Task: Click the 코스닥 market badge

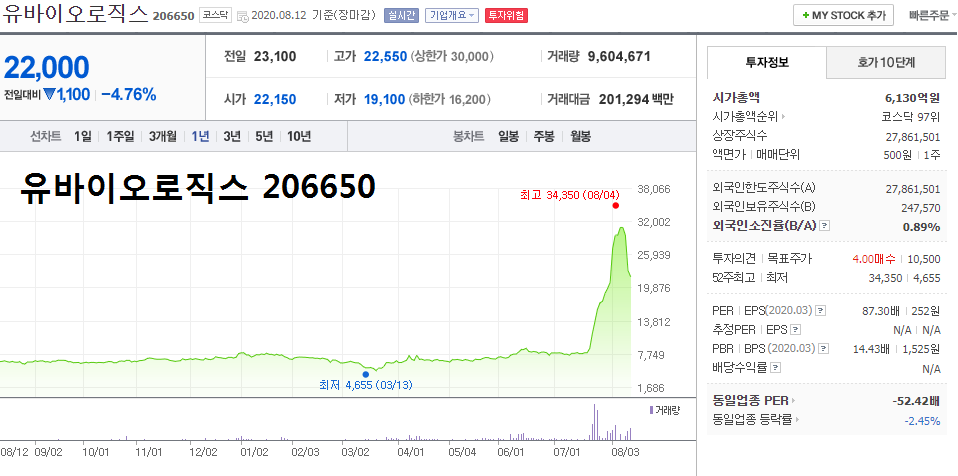Action: pos(215,15)
